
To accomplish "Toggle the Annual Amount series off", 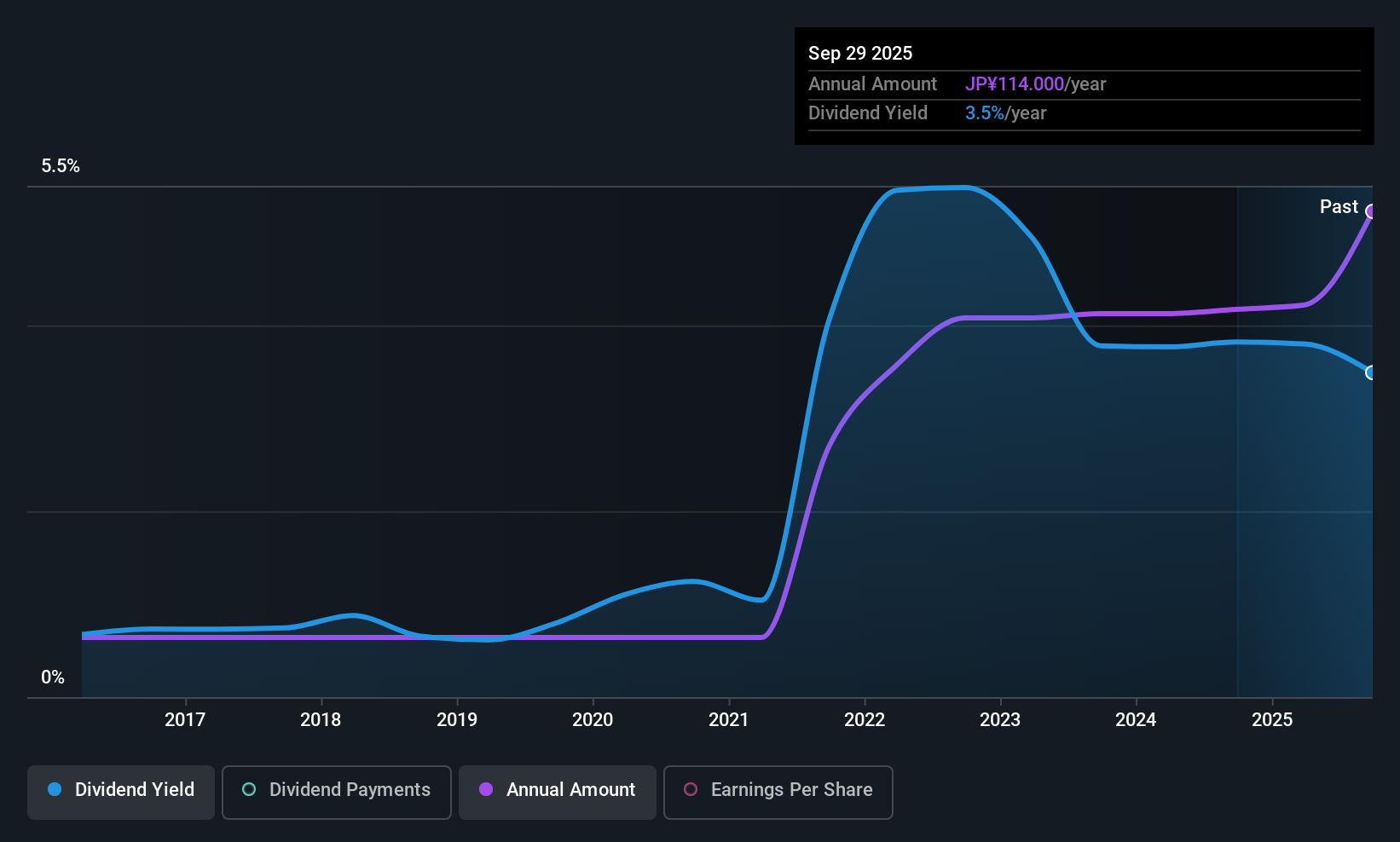I will [557, 790].
